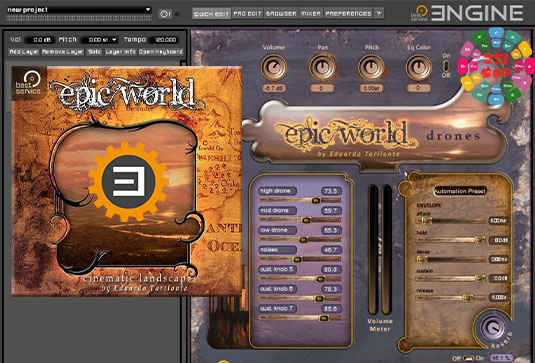The image size is (535, 363).
Task: Click the MIDI activity icon beside project name
Action: (x=165, y=14)
